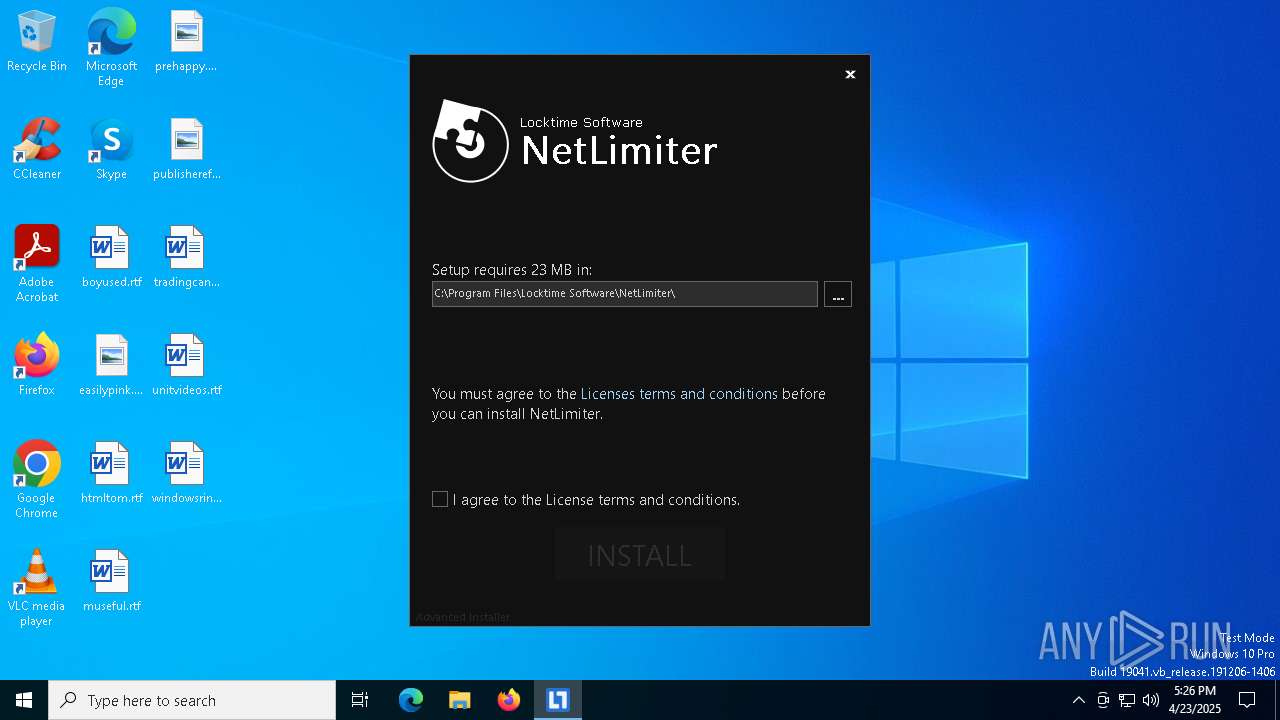Launch Edge from the taskbar
The image size is (1280, 720).
tap(411, 700)
